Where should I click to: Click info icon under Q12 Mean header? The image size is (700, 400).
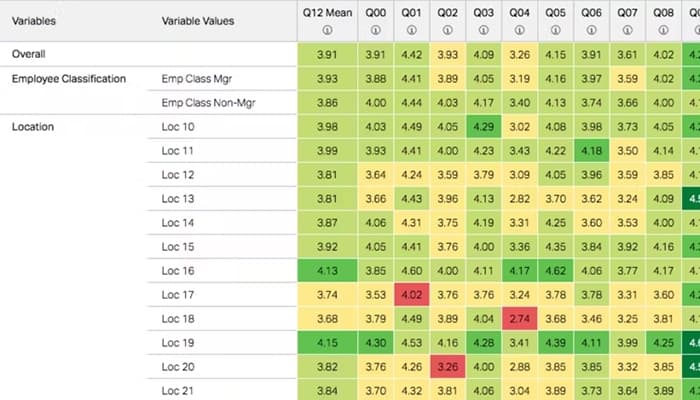[x=327, y=30]
